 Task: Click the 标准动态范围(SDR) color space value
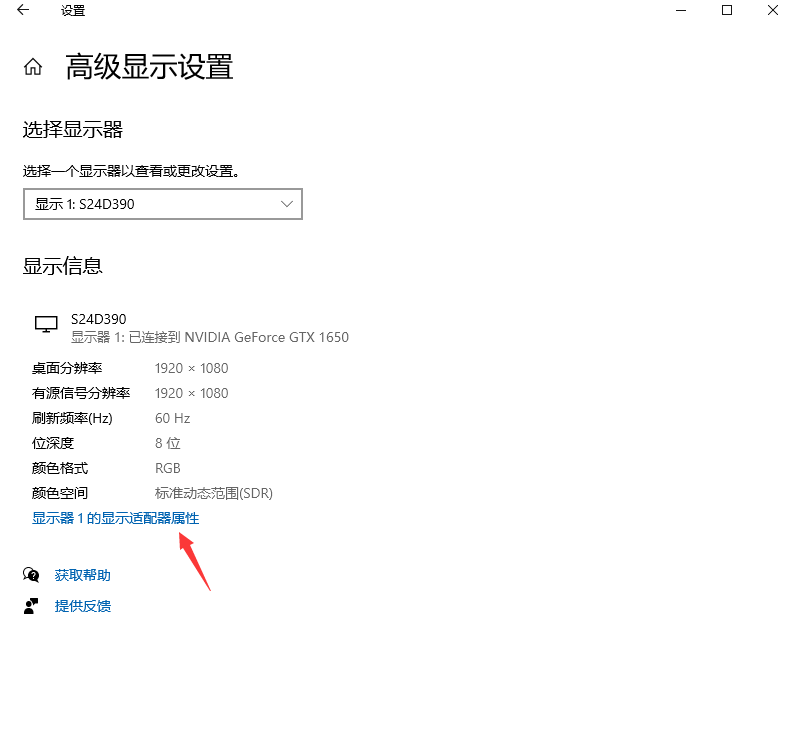point(214,493)
